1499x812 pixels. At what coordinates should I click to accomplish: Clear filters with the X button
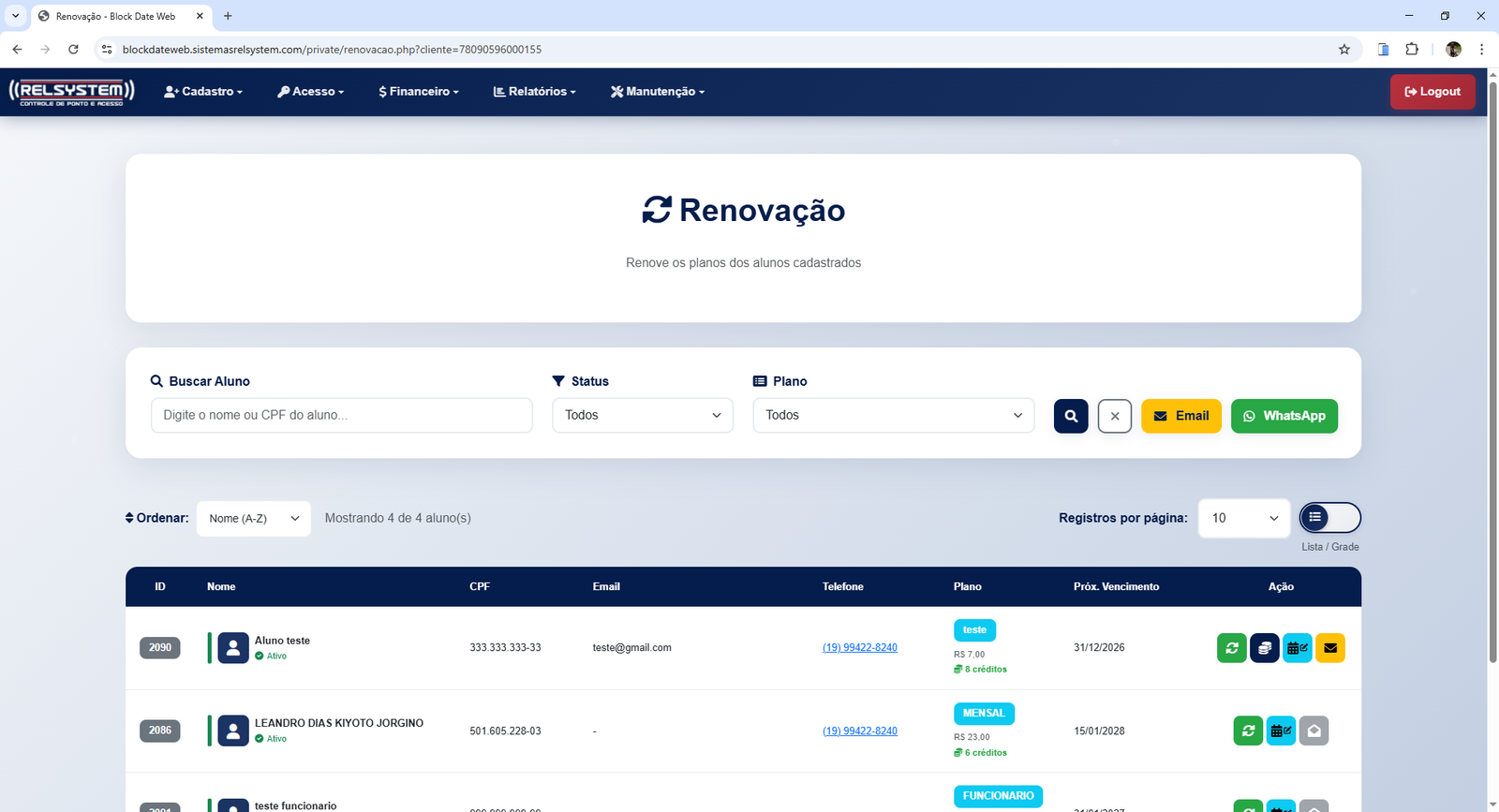point(1114,416)
